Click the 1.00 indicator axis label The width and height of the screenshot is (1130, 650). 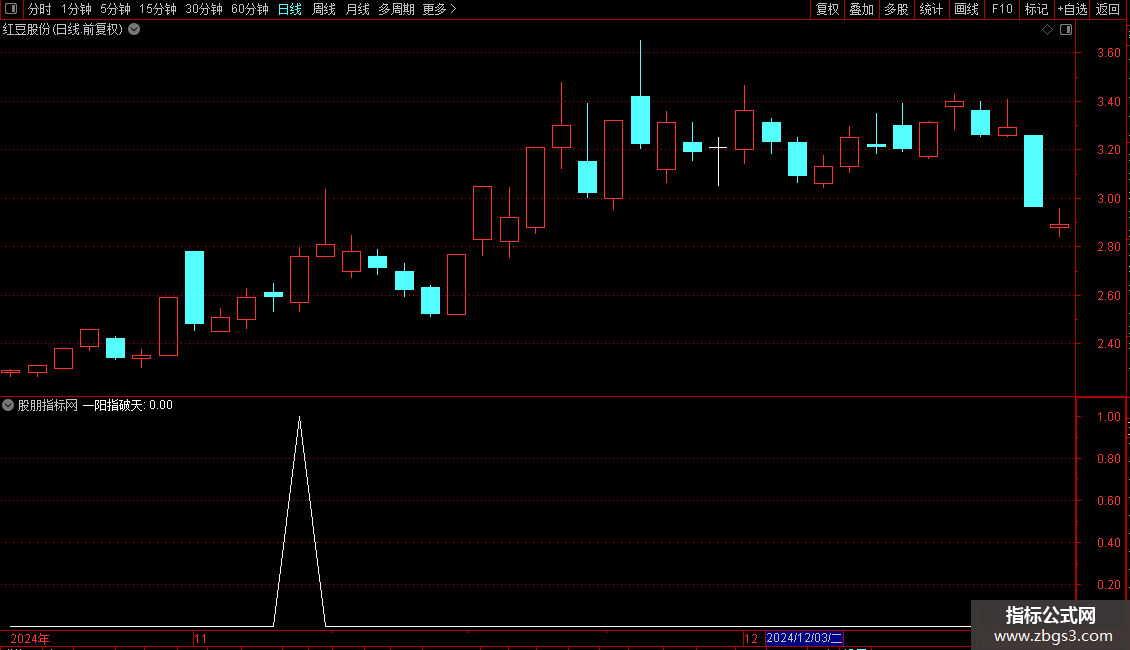pos(1108,417)
